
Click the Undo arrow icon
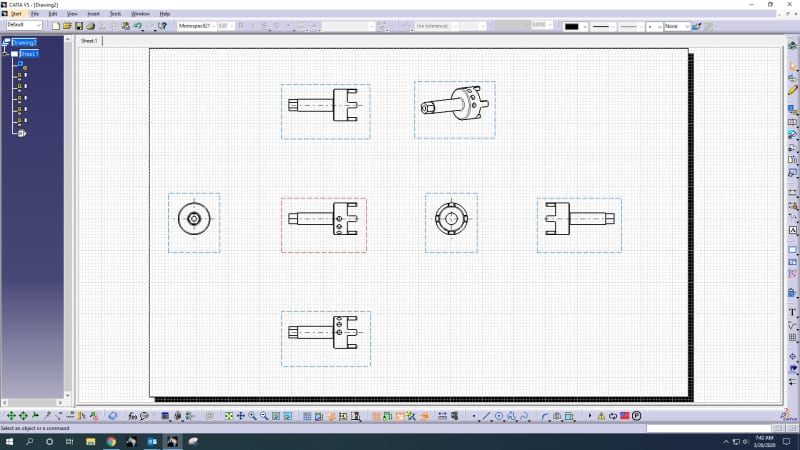point(138,26)
